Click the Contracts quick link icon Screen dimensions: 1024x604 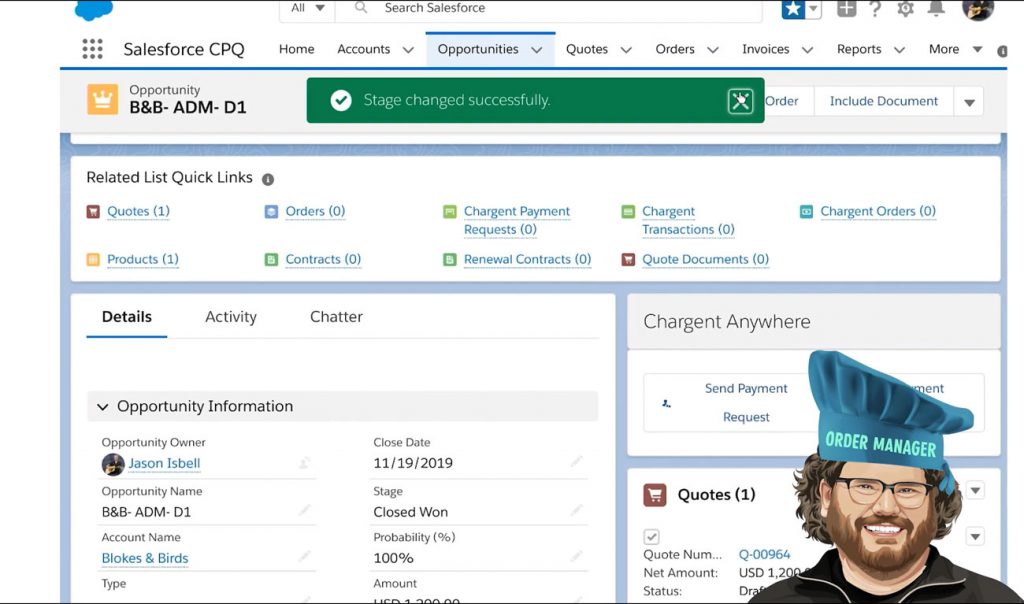pos(271,259)
